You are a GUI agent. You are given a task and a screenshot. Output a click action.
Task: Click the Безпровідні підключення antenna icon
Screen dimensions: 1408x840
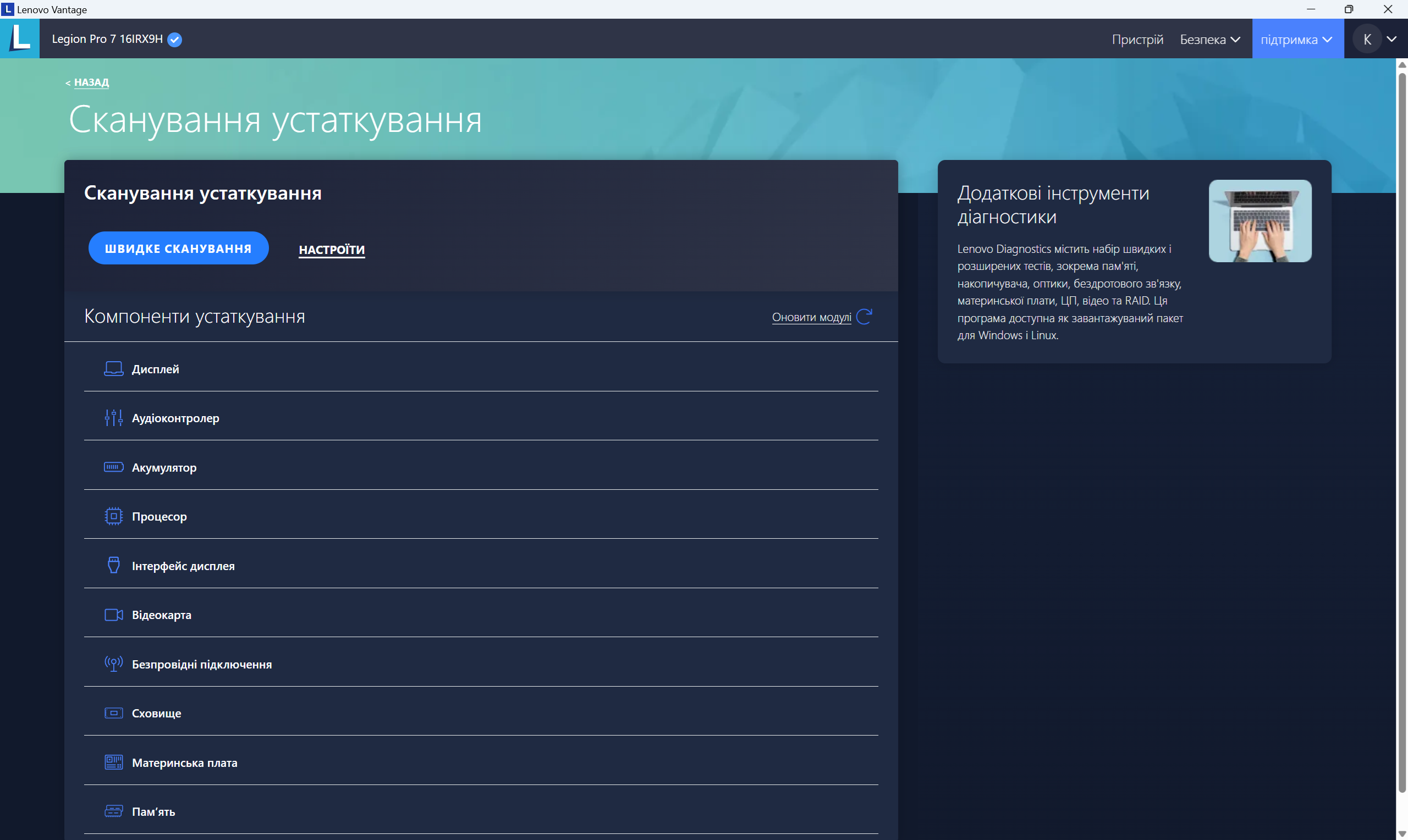click(114, 664)
